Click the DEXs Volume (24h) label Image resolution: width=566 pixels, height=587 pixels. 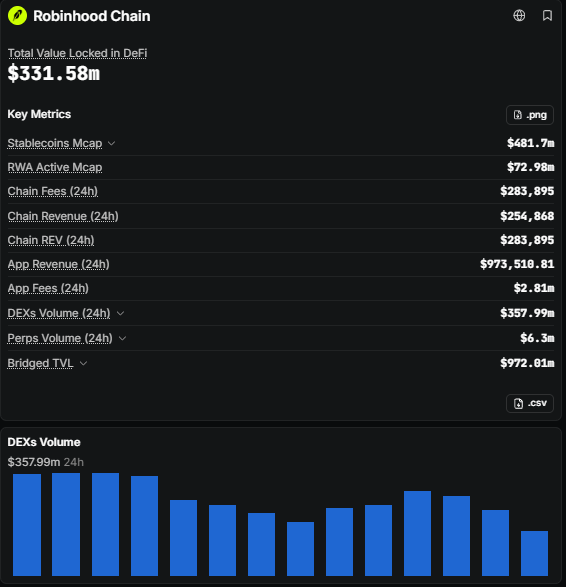pos(59,313)
